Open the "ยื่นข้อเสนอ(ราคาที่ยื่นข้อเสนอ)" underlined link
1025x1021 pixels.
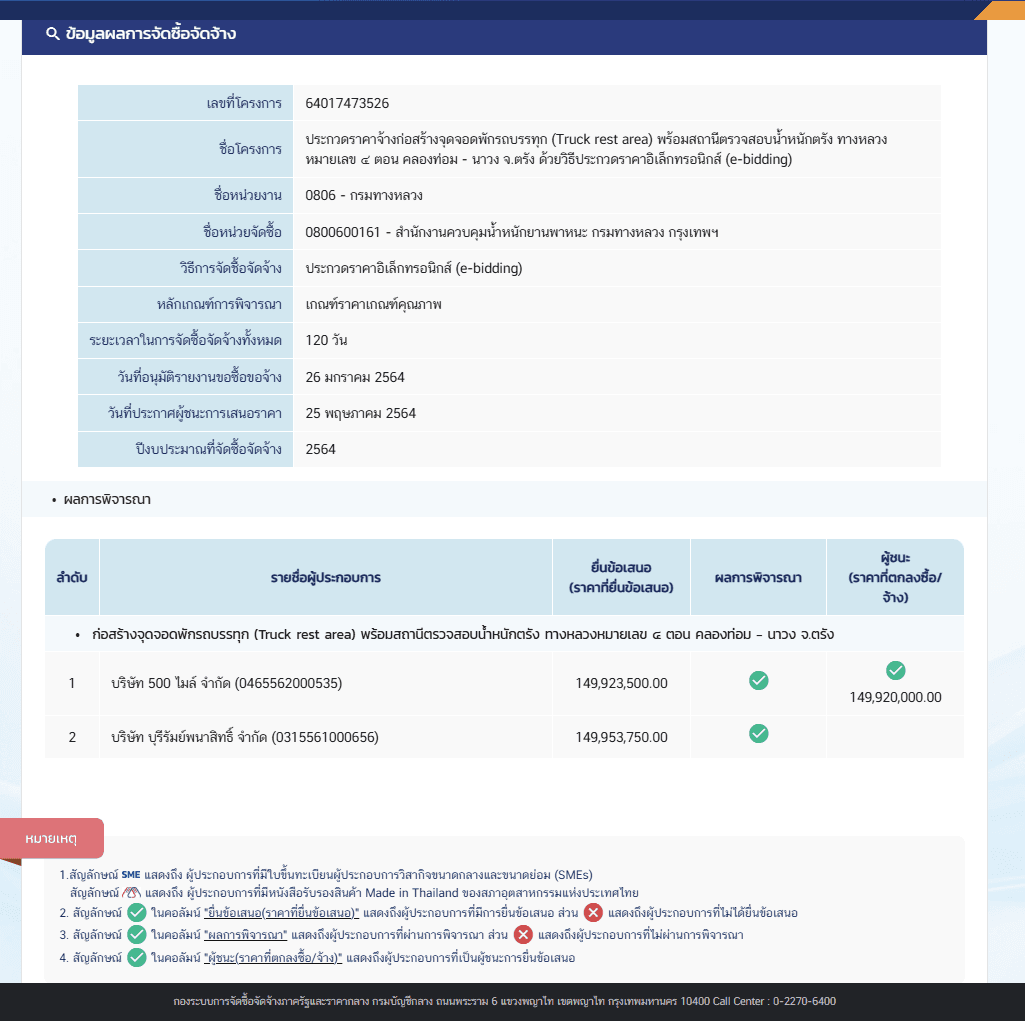(x=281, y=912)
